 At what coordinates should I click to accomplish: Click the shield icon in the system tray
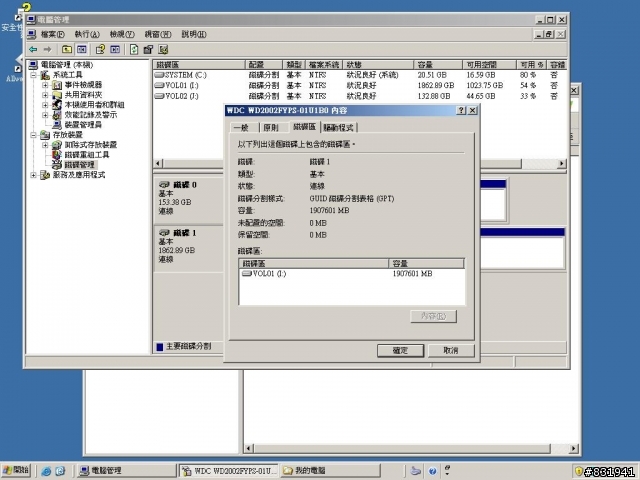tap(578, 471)
